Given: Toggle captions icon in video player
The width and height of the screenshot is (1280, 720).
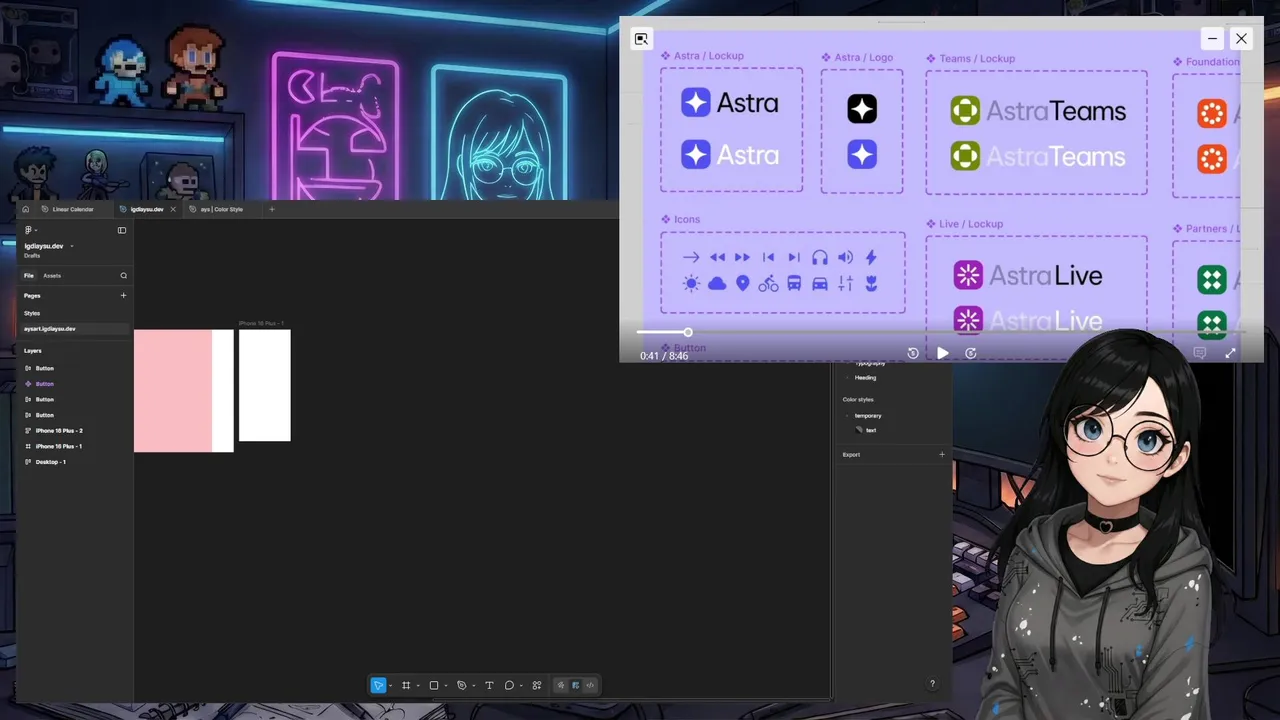Looking at the screenshot, I should point(1200,353).
